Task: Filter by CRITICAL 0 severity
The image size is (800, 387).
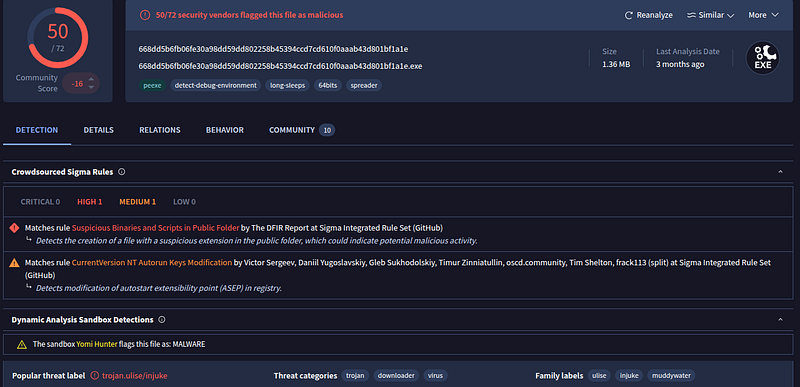Action: click(x=40, y=202)
